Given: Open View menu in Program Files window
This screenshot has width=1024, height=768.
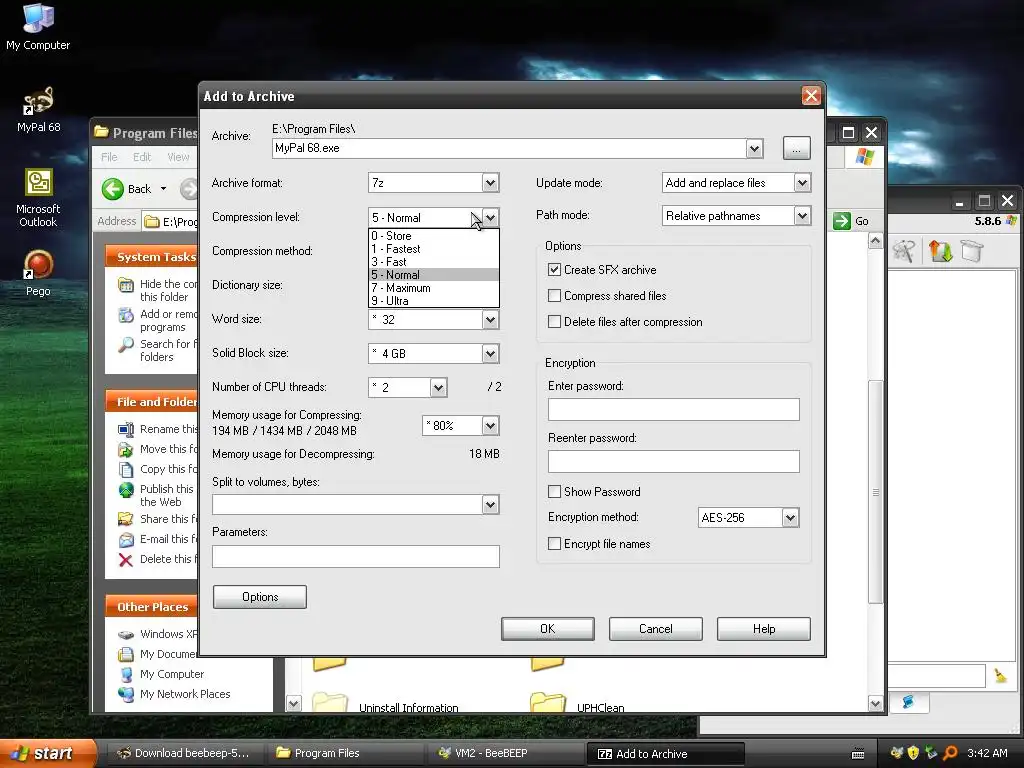Looking at the screenshot, I should (x=178, y=157).
